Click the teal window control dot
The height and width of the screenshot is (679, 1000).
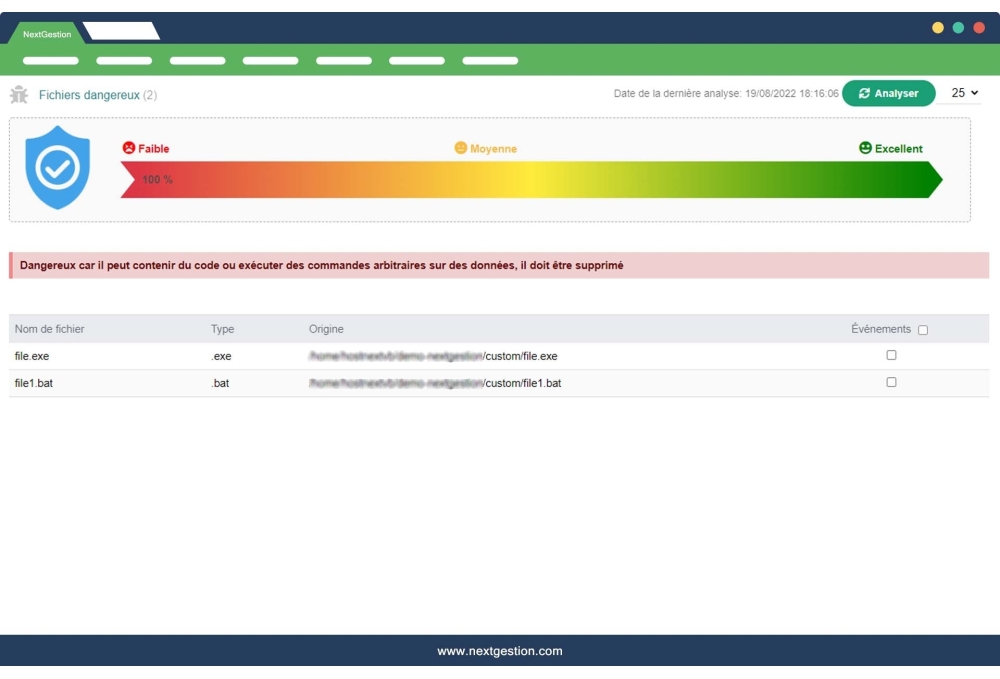coord(958,28)
